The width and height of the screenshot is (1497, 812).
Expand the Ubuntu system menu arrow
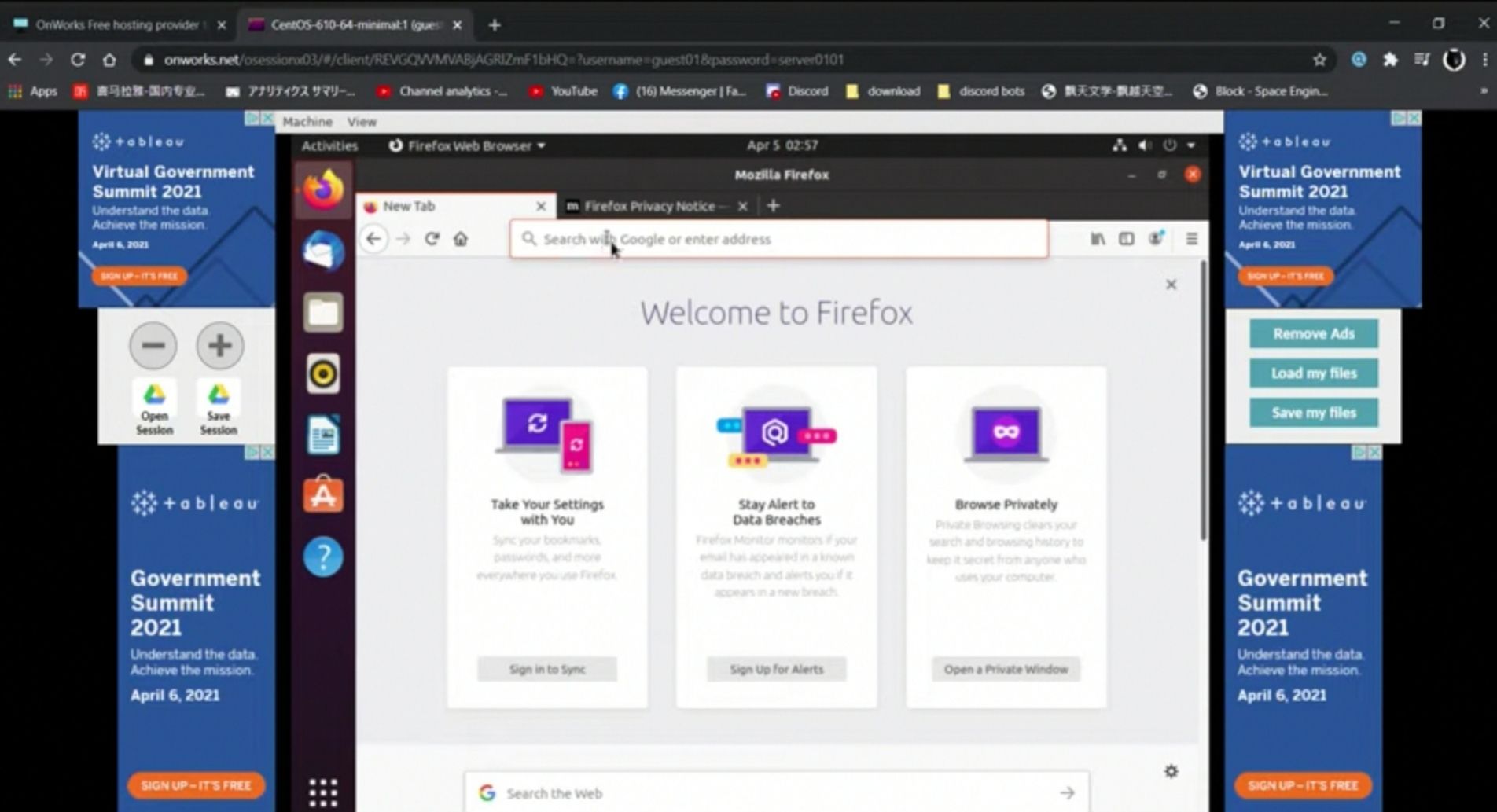[1191, 145]
